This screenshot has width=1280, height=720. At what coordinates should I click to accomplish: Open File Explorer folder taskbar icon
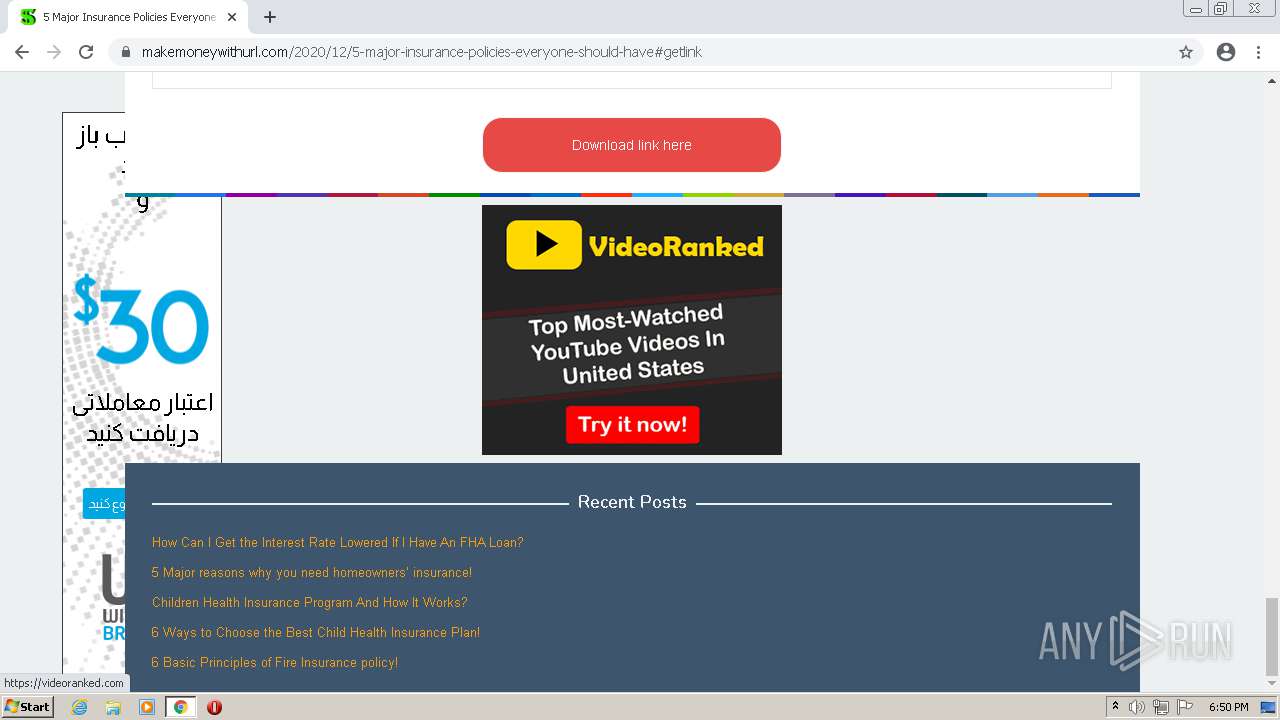[113, 707]
